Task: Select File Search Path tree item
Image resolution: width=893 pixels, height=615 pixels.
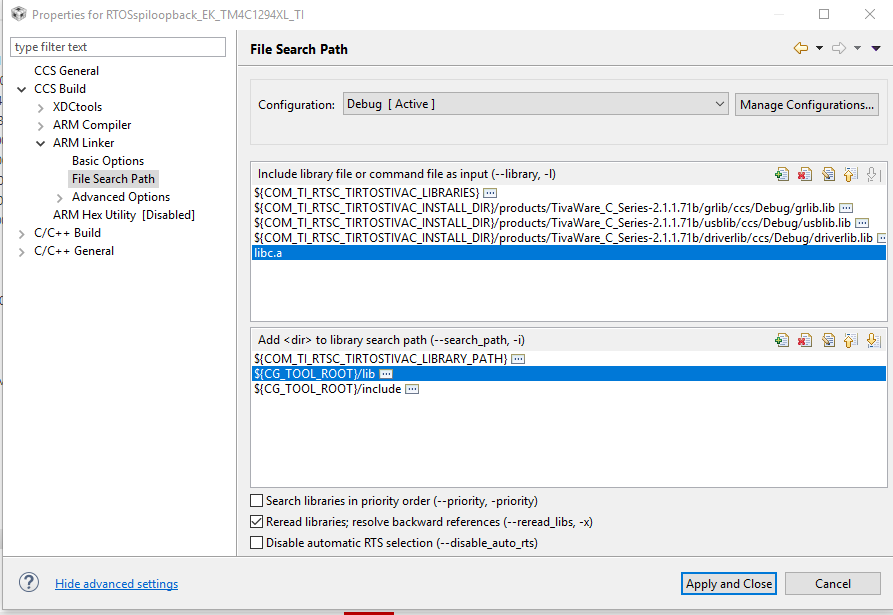Action: tap(113, 179)
